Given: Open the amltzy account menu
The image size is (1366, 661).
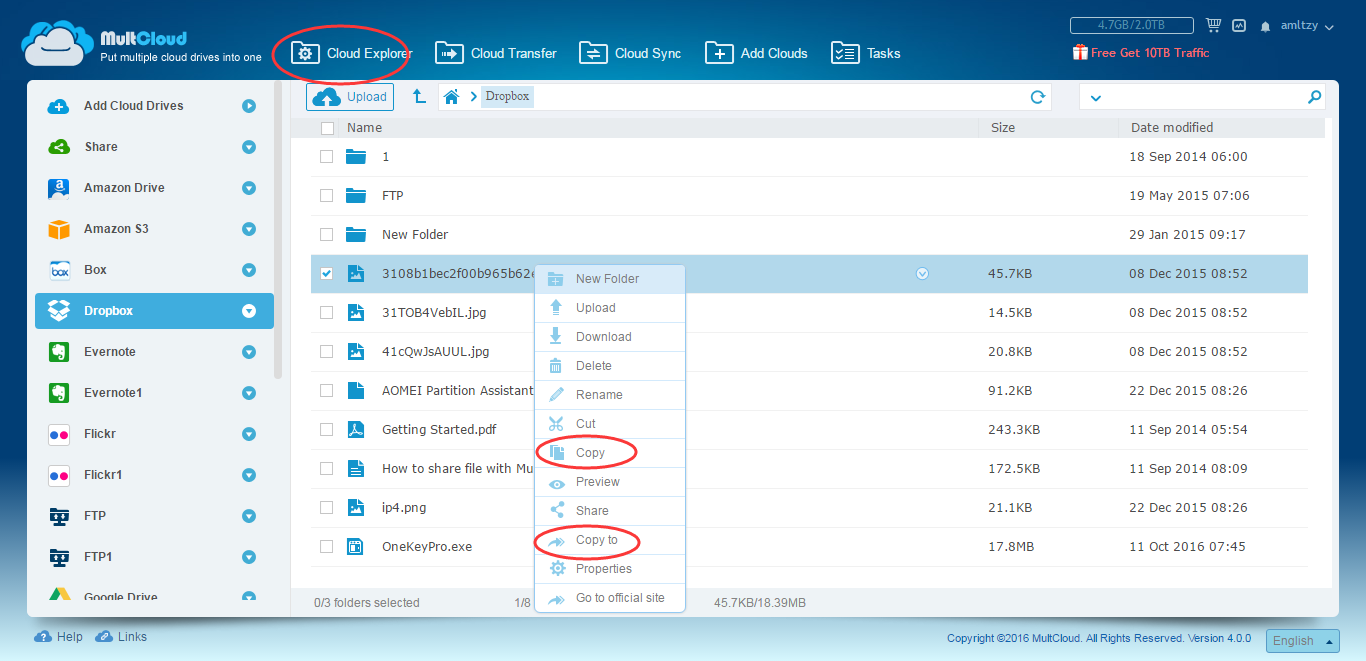Looking at the screenshot, I should [x=1307, y=26].
